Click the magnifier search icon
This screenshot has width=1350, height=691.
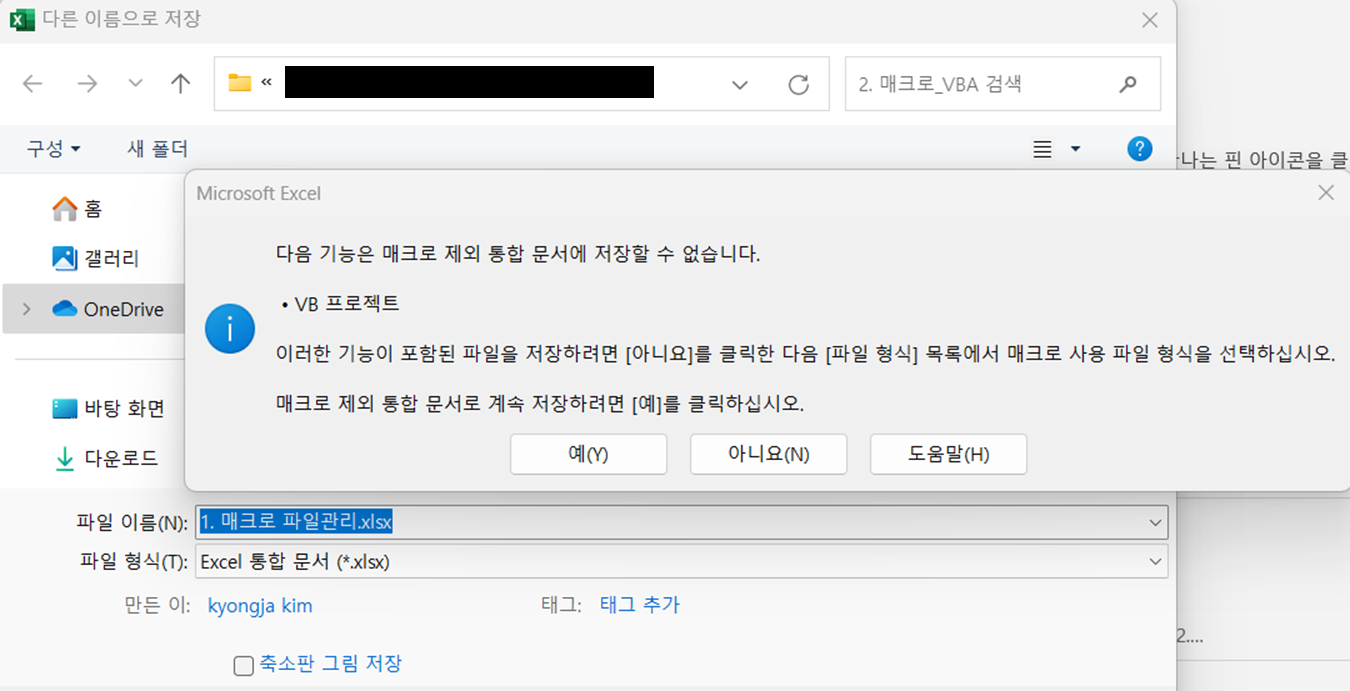click(1128, 84)
